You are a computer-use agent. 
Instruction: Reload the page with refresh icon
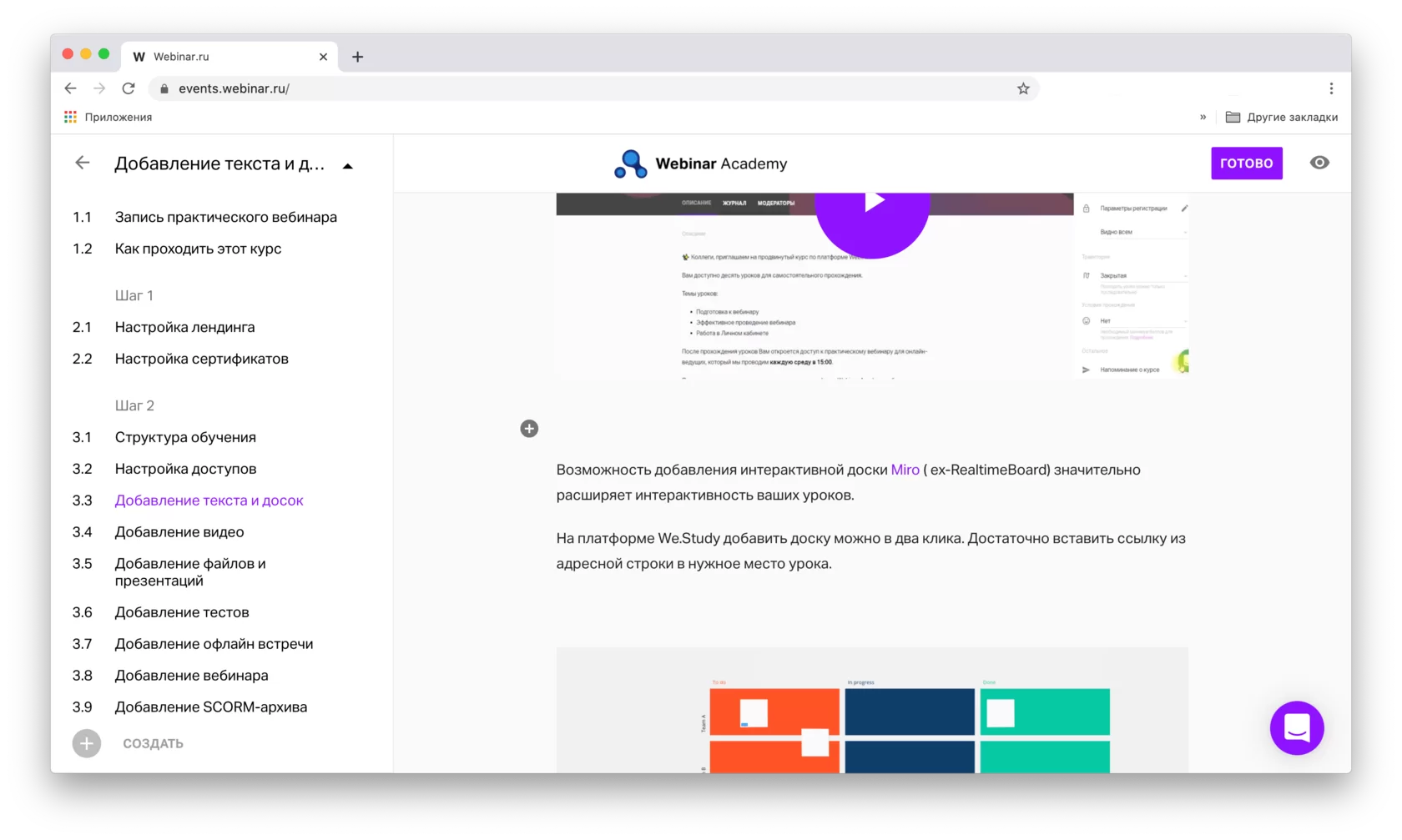pyautogui.click(x=129, y=88)
